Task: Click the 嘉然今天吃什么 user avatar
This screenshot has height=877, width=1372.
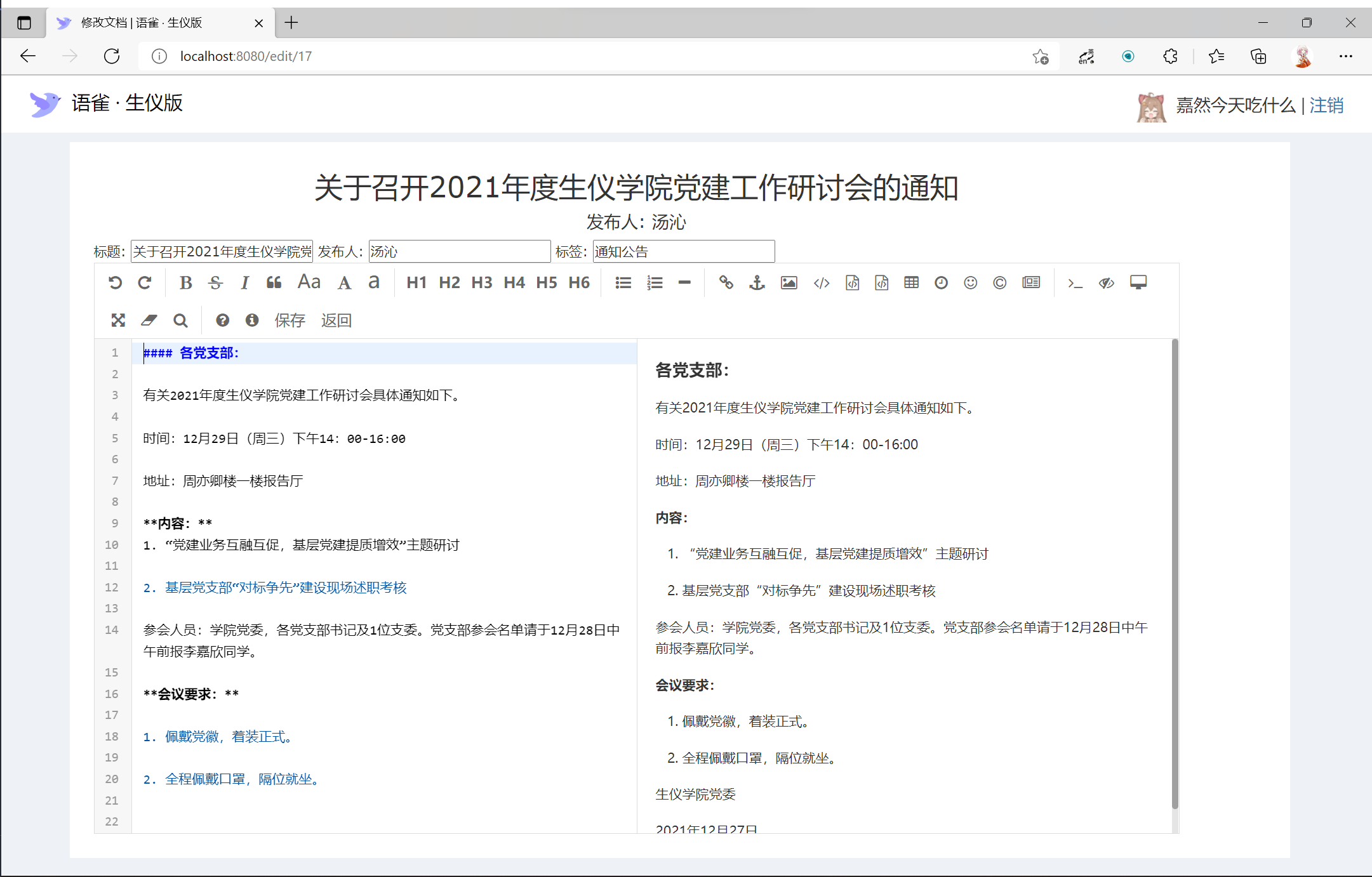Action: 1151,106
